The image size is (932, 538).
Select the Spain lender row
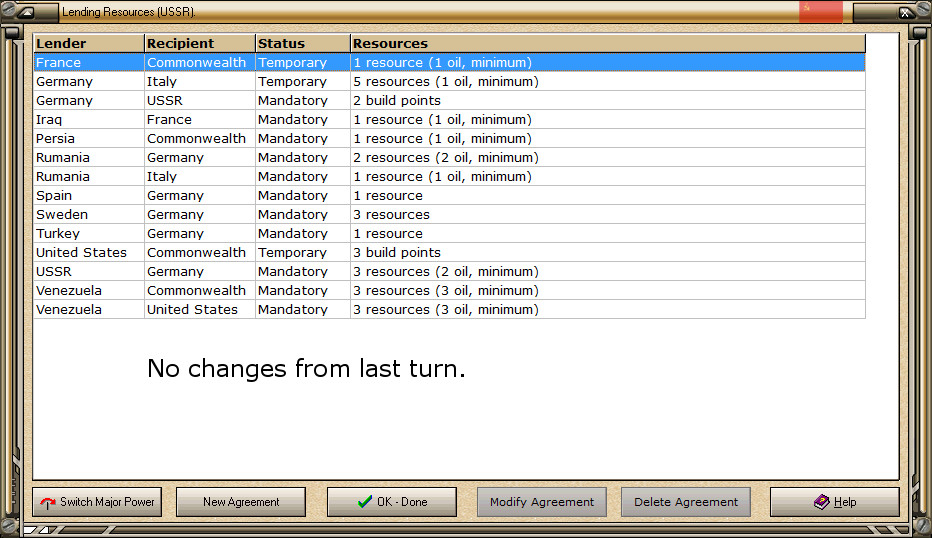tap(449, 196)
